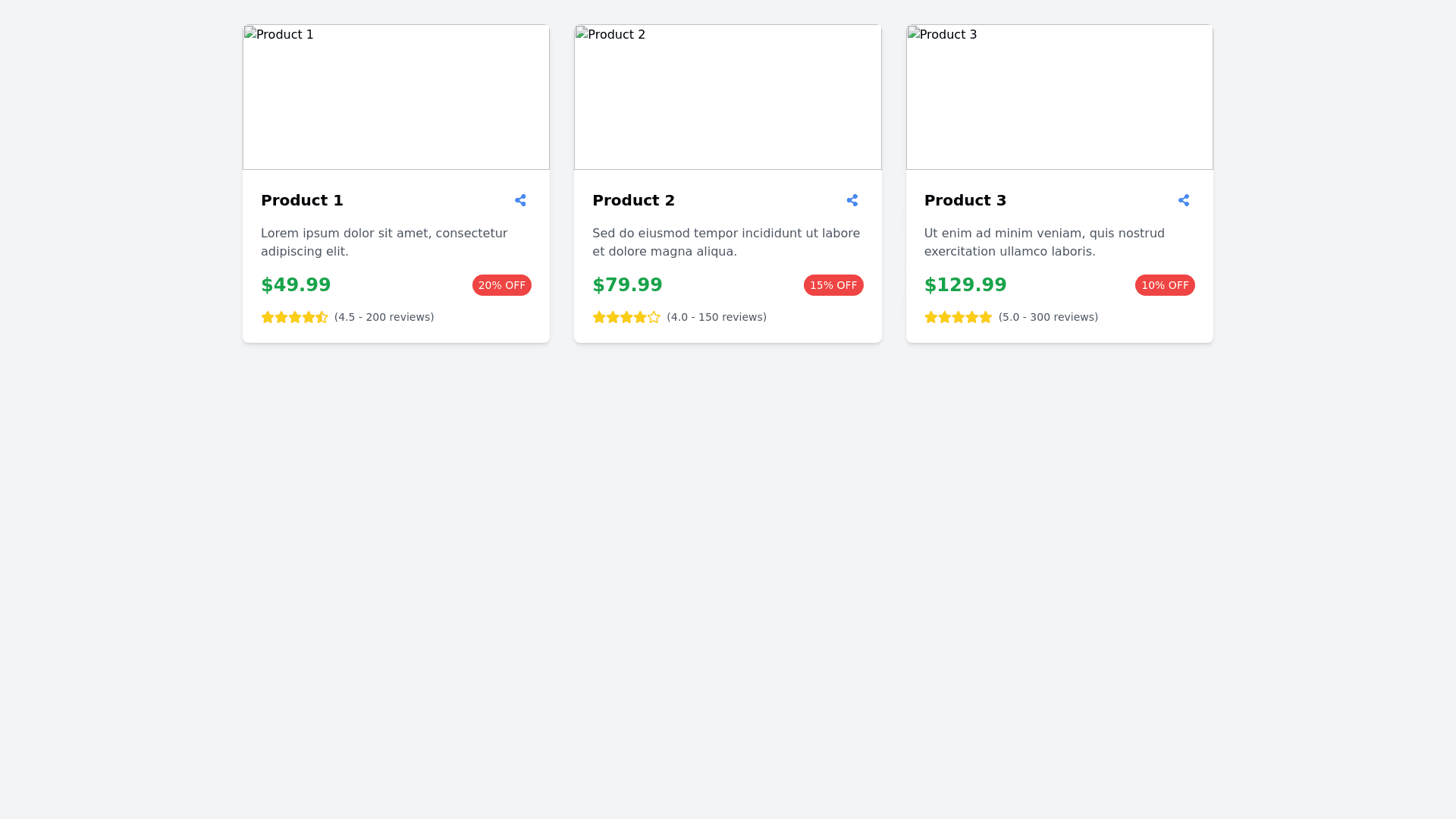Share Product 3 using its share icon

[1184, 200]
